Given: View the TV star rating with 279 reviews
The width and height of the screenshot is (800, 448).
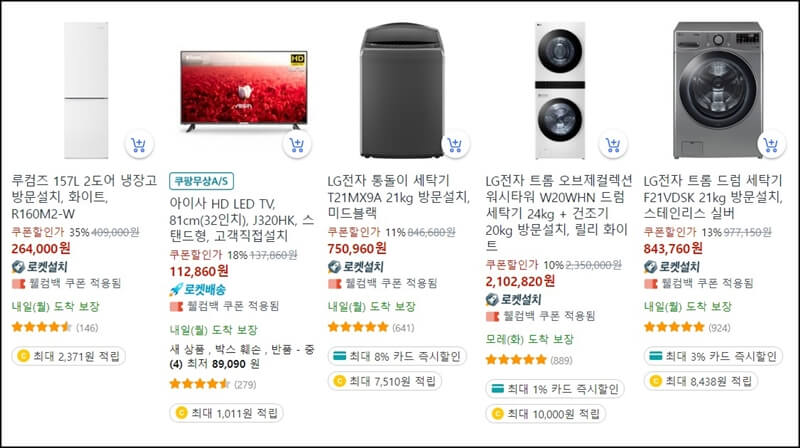Looking at the screenshot, I should tap(213, 384).
